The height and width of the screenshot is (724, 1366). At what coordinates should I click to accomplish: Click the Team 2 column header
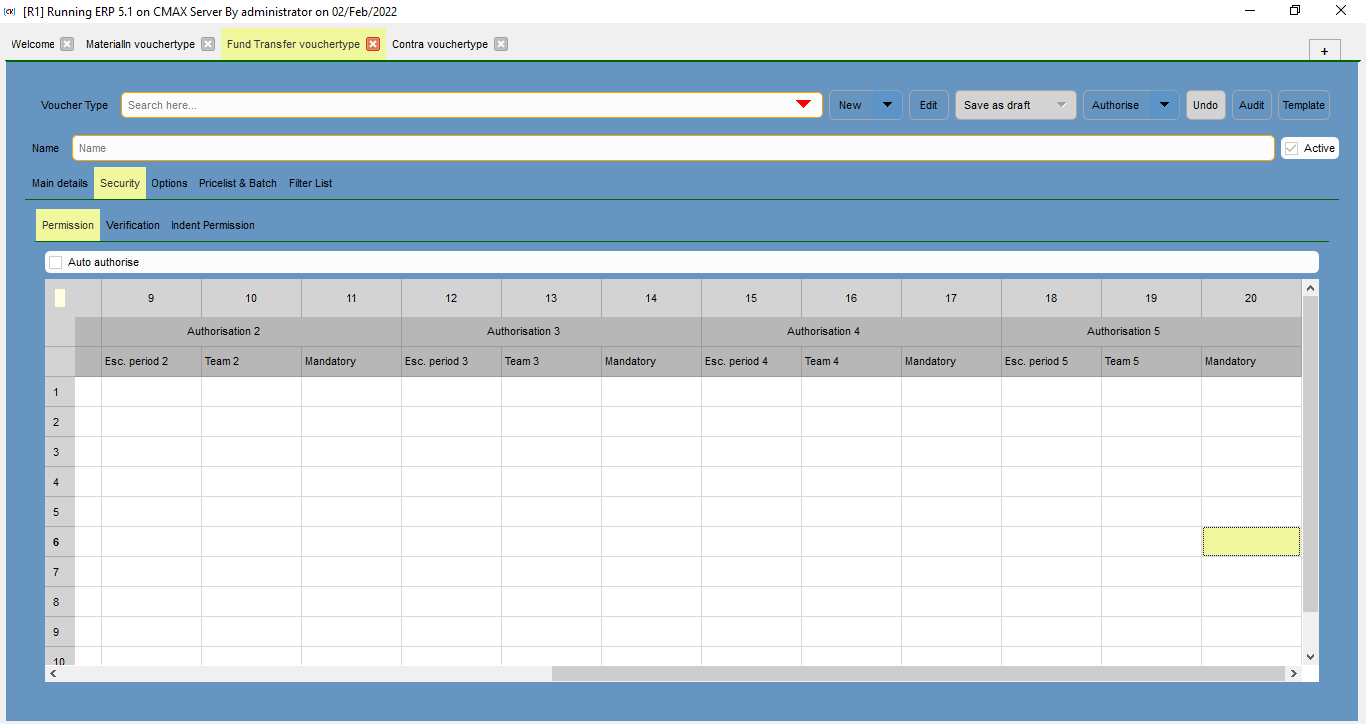251,361
